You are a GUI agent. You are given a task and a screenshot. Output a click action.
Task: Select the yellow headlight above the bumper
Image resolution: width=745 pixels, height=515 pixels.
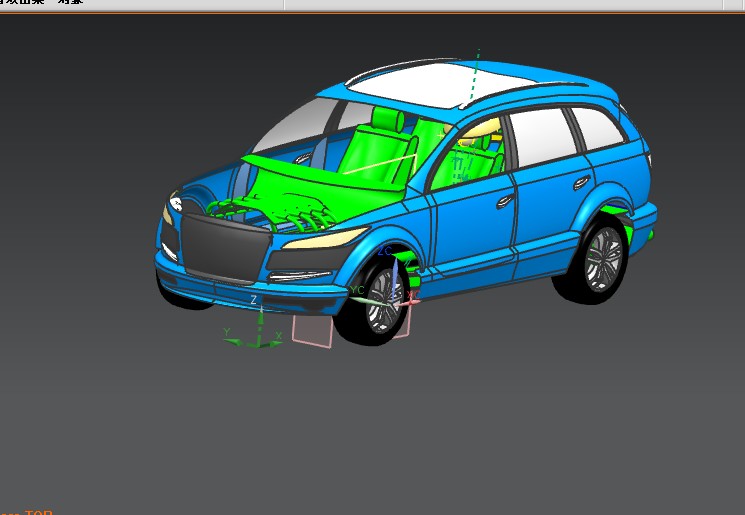325,238
